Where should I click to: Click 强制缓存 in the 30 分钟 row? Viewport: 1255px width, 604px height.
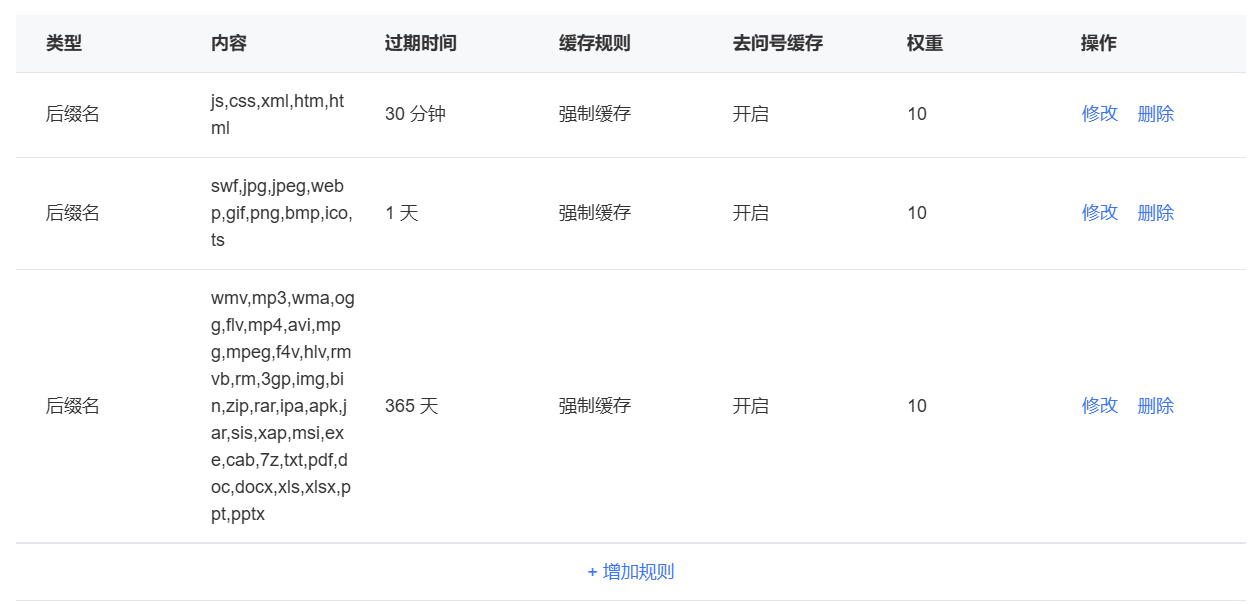click(595, 114)
